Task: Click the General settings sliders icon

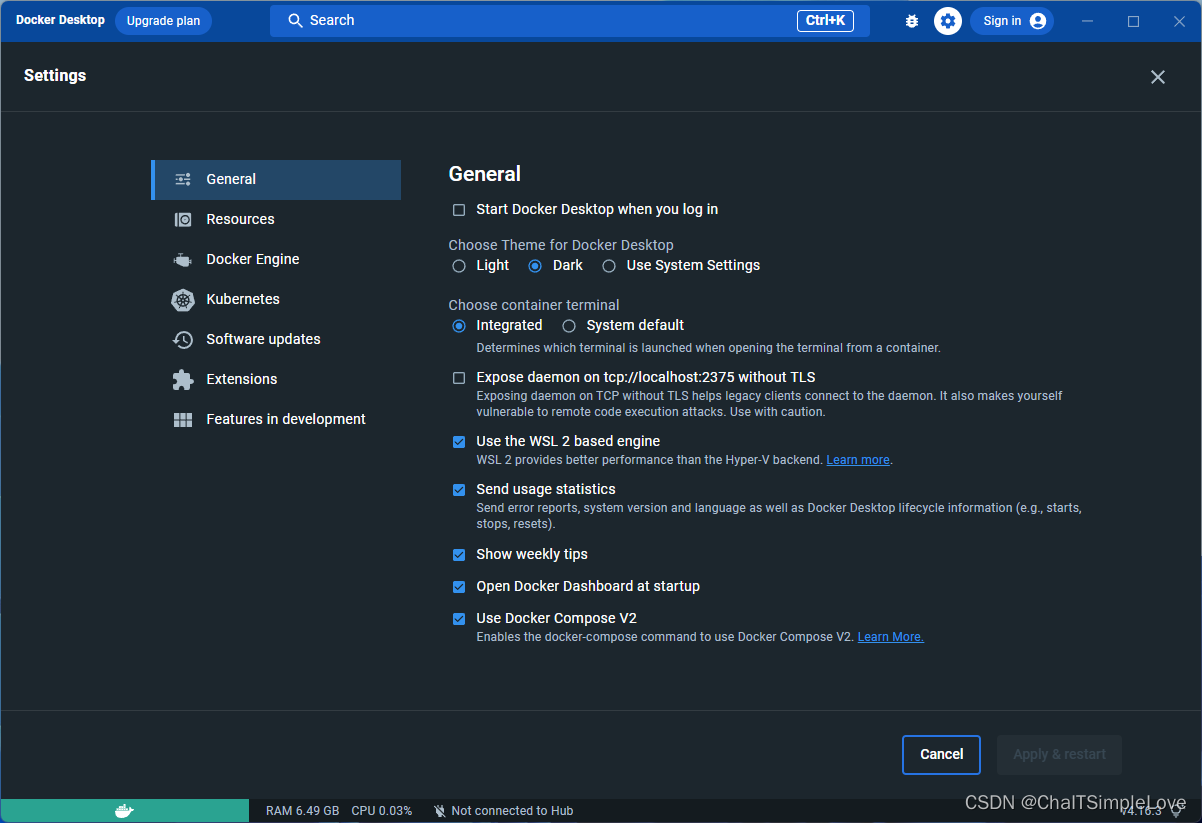Action: (183, 179)
